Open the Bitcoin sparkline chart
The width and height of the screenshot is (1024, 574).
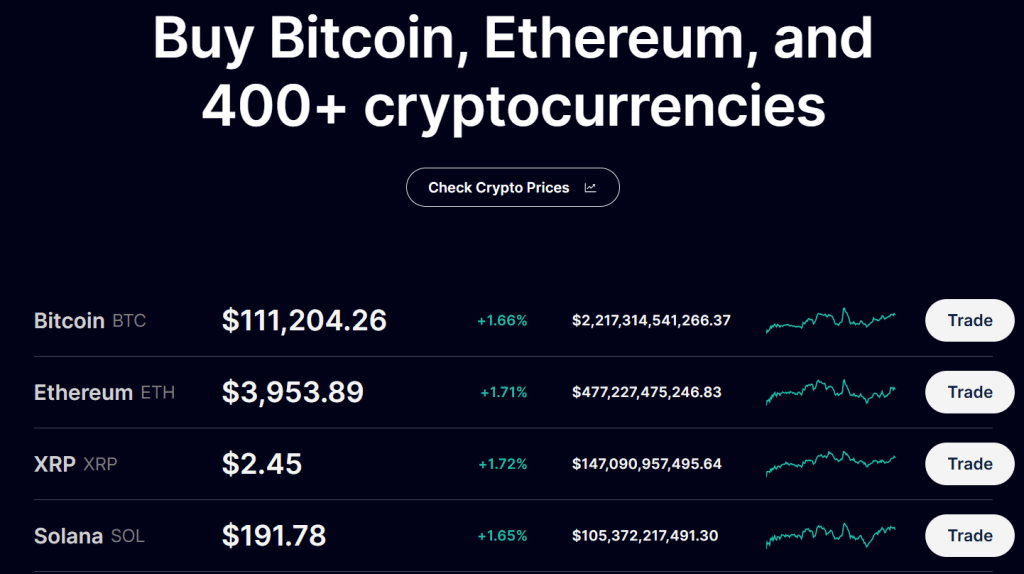click(x=831, y=320)
